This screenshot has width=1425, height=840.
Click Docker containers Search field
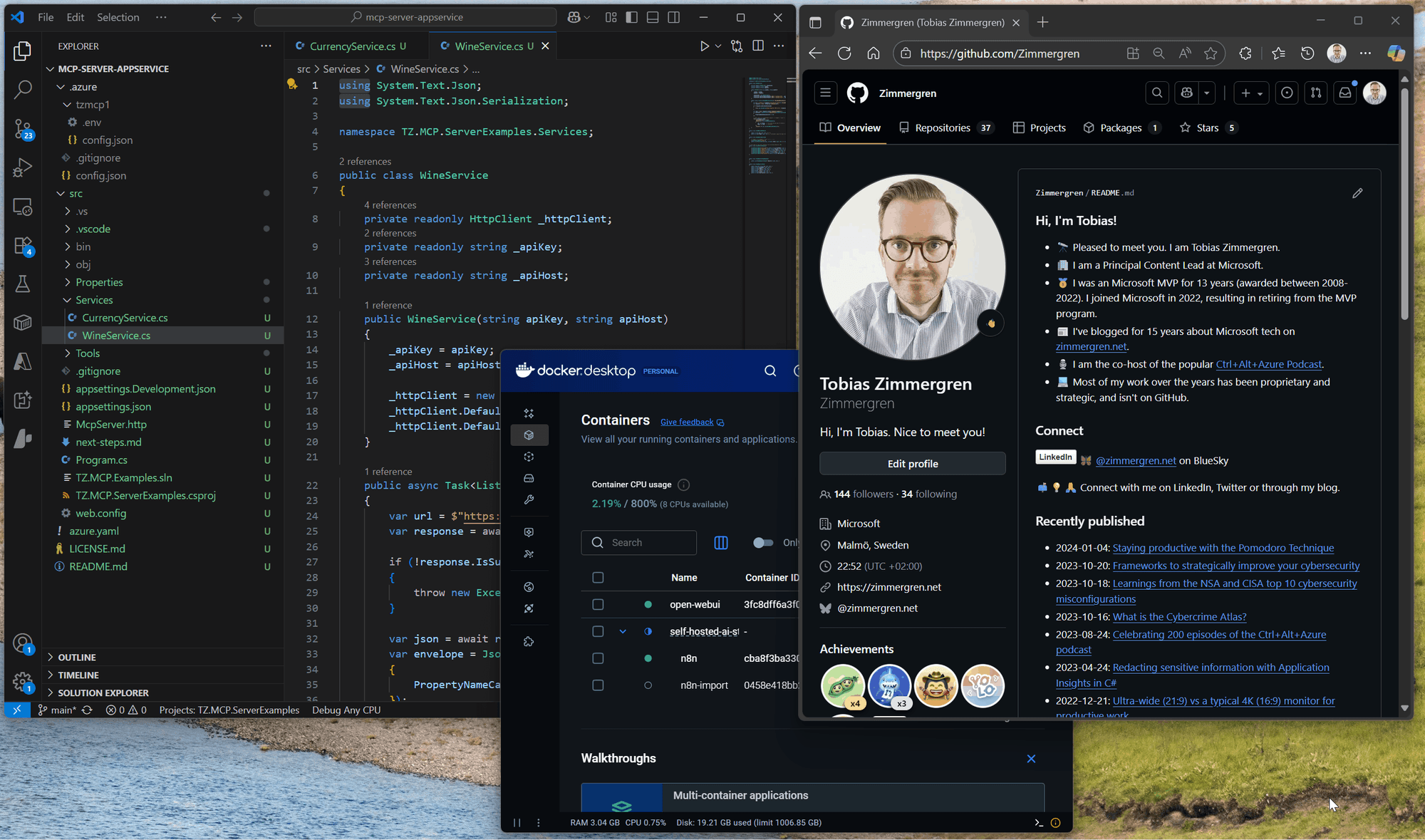(x=638, y=543)
